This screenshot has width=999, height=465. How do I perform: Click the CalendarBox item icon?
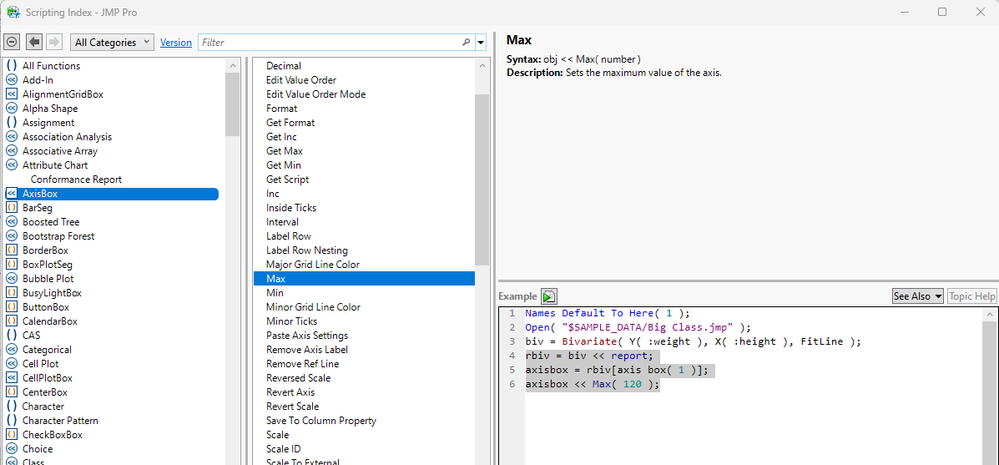(11, 321)
